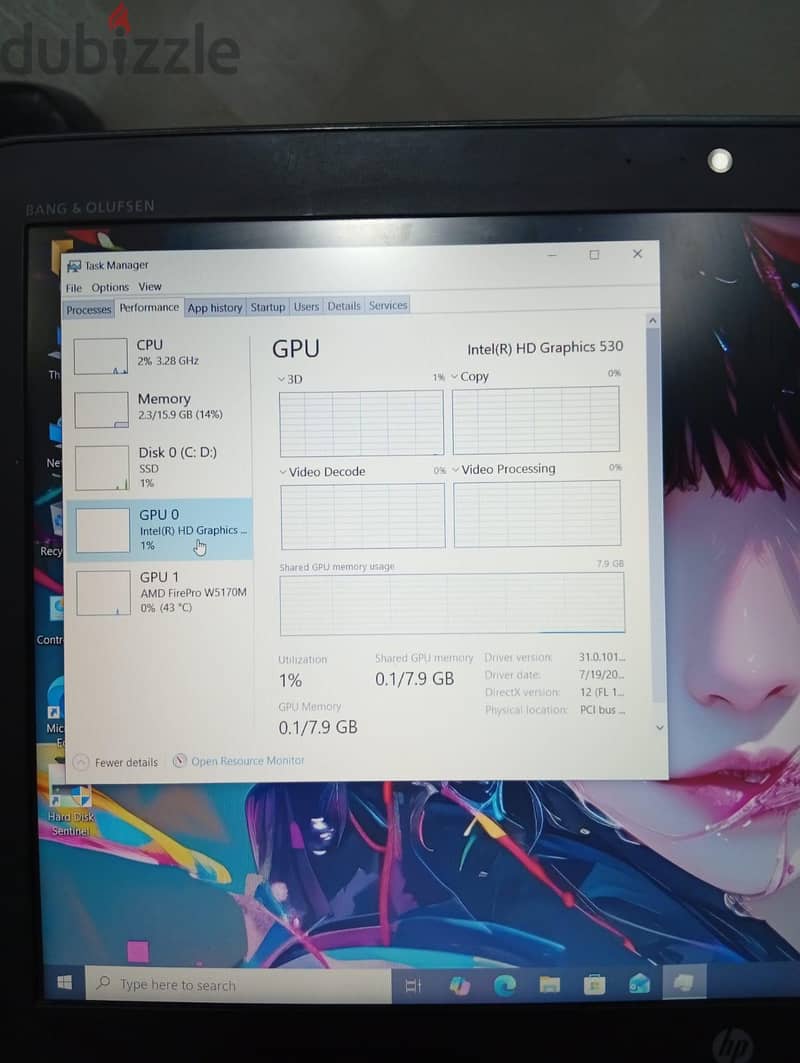Click the CPU mini graph thumbnail
The image size is (800, 1063).
100,356
